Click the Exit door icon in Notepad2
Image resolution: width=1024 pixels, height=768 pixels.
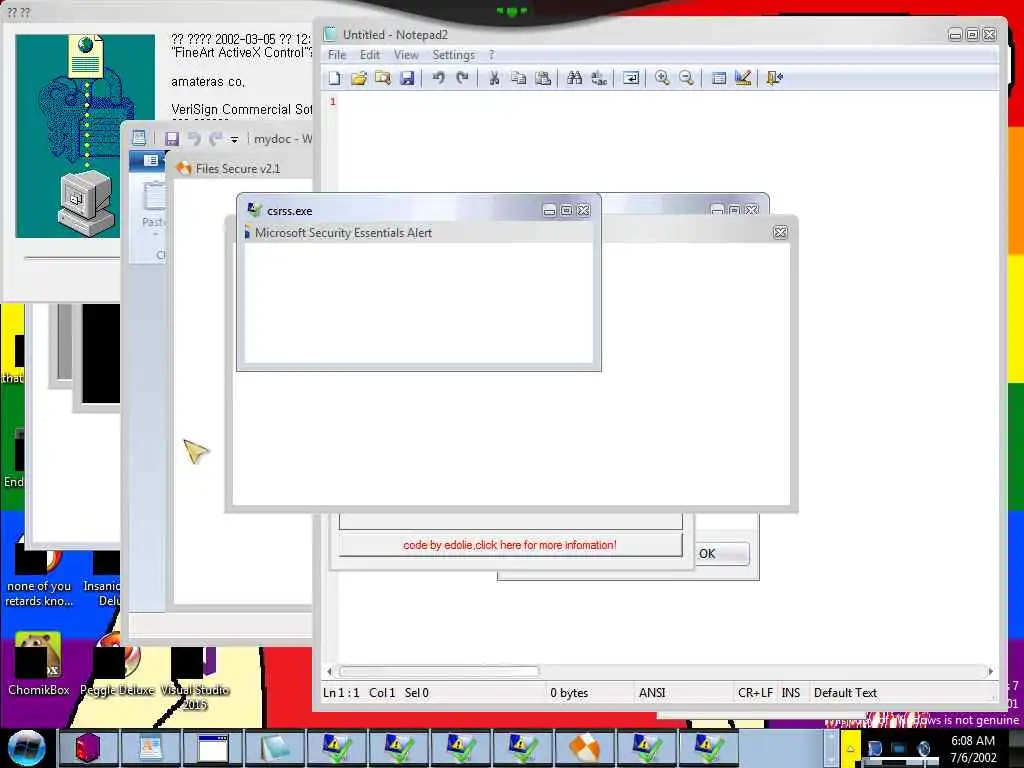pos(775,78)
